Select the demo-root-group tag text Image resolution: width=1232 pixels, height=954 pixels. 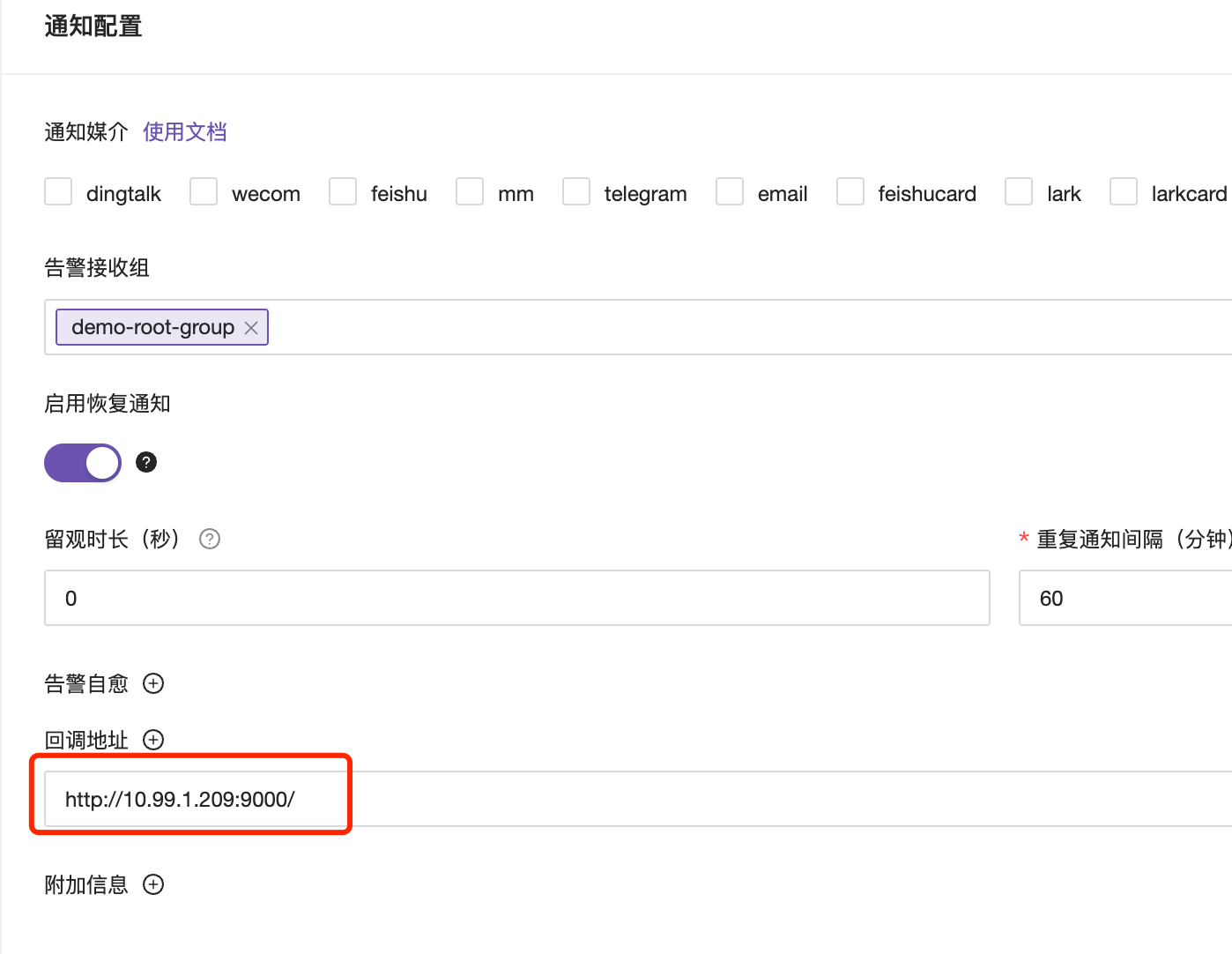[x=152, y=327]
